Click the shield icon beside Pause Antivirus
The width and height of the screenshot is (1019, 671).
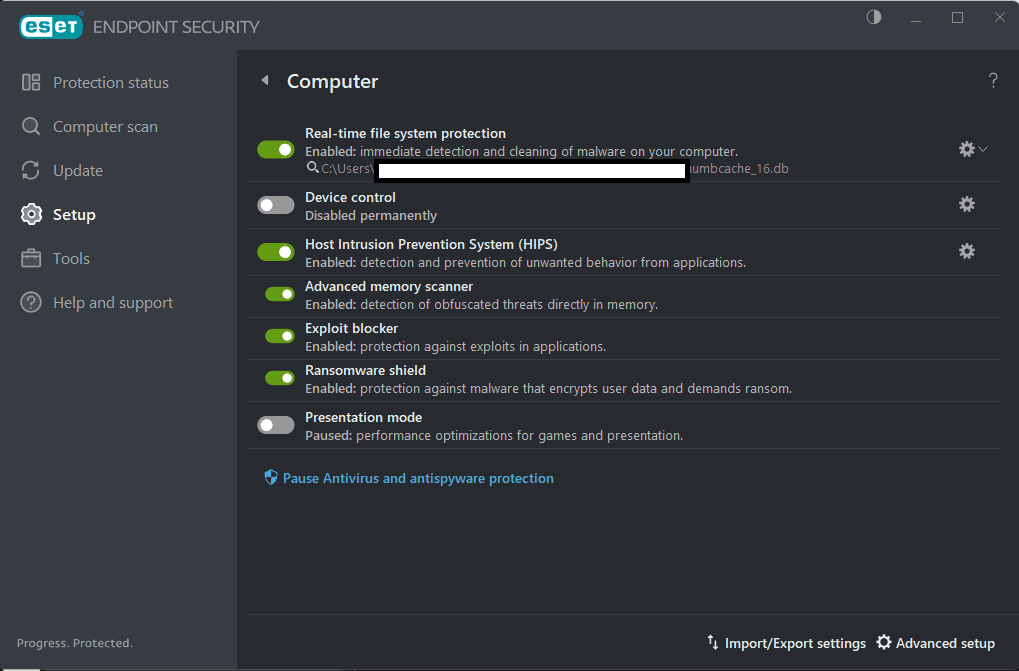(271, 478)
